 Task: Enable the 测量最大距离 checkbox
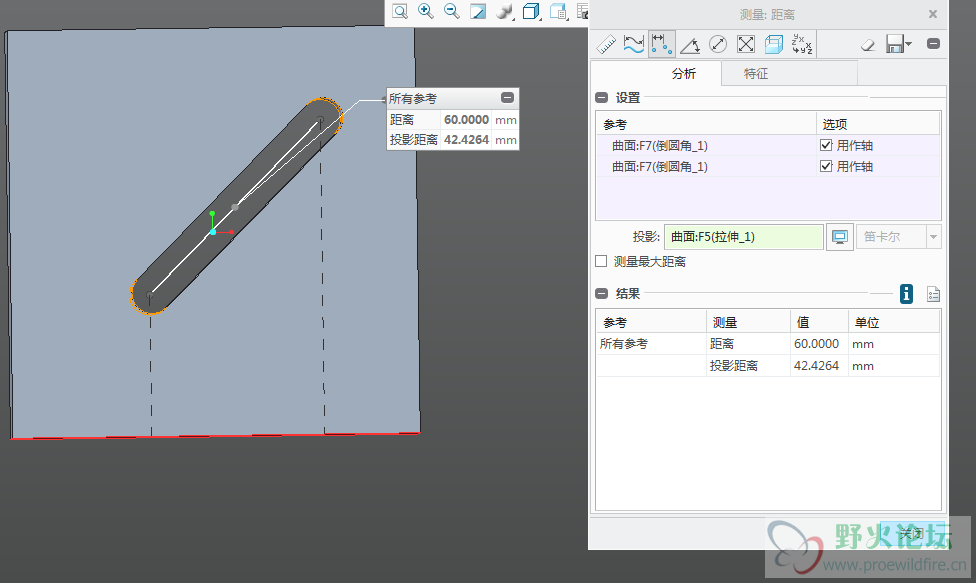[601, 261]
